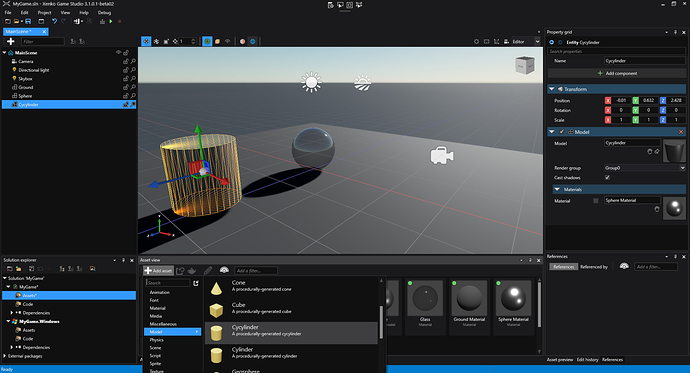Click the material selection mode sphere icon
690x373 pixels.
(242, 41)
